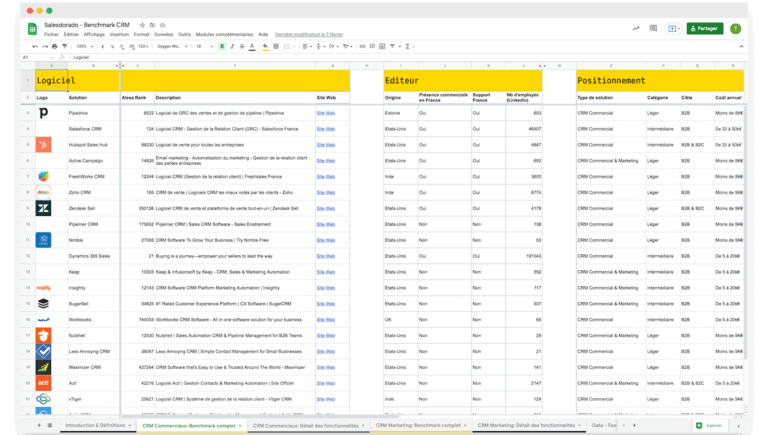768x435 pixels.
Task: Collapse the toolbar with the chevron
Action: coord(741,47)
